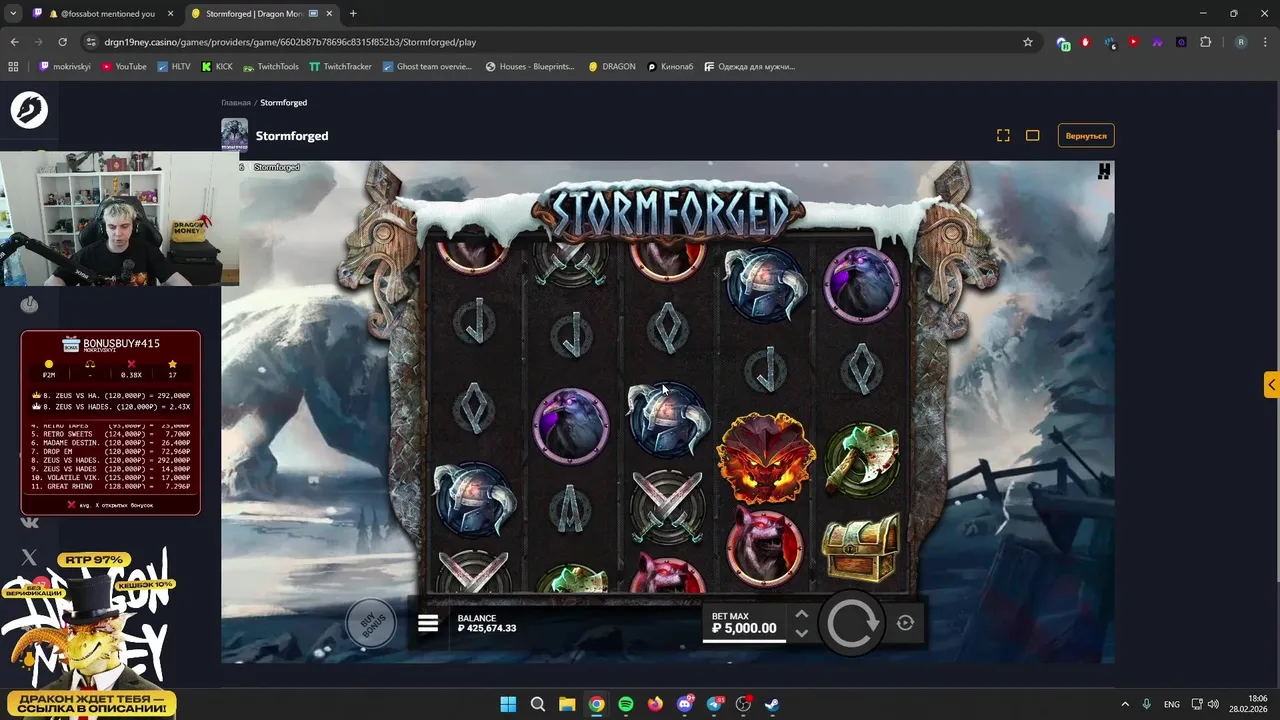Open Steam from the taskbar

click(773, 704)
